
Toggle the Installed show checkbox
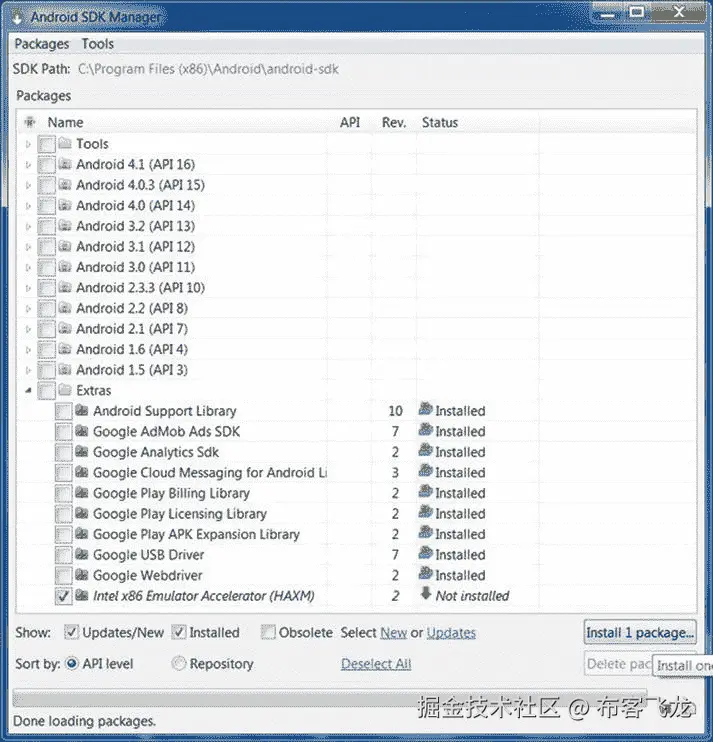coord(178,632)
